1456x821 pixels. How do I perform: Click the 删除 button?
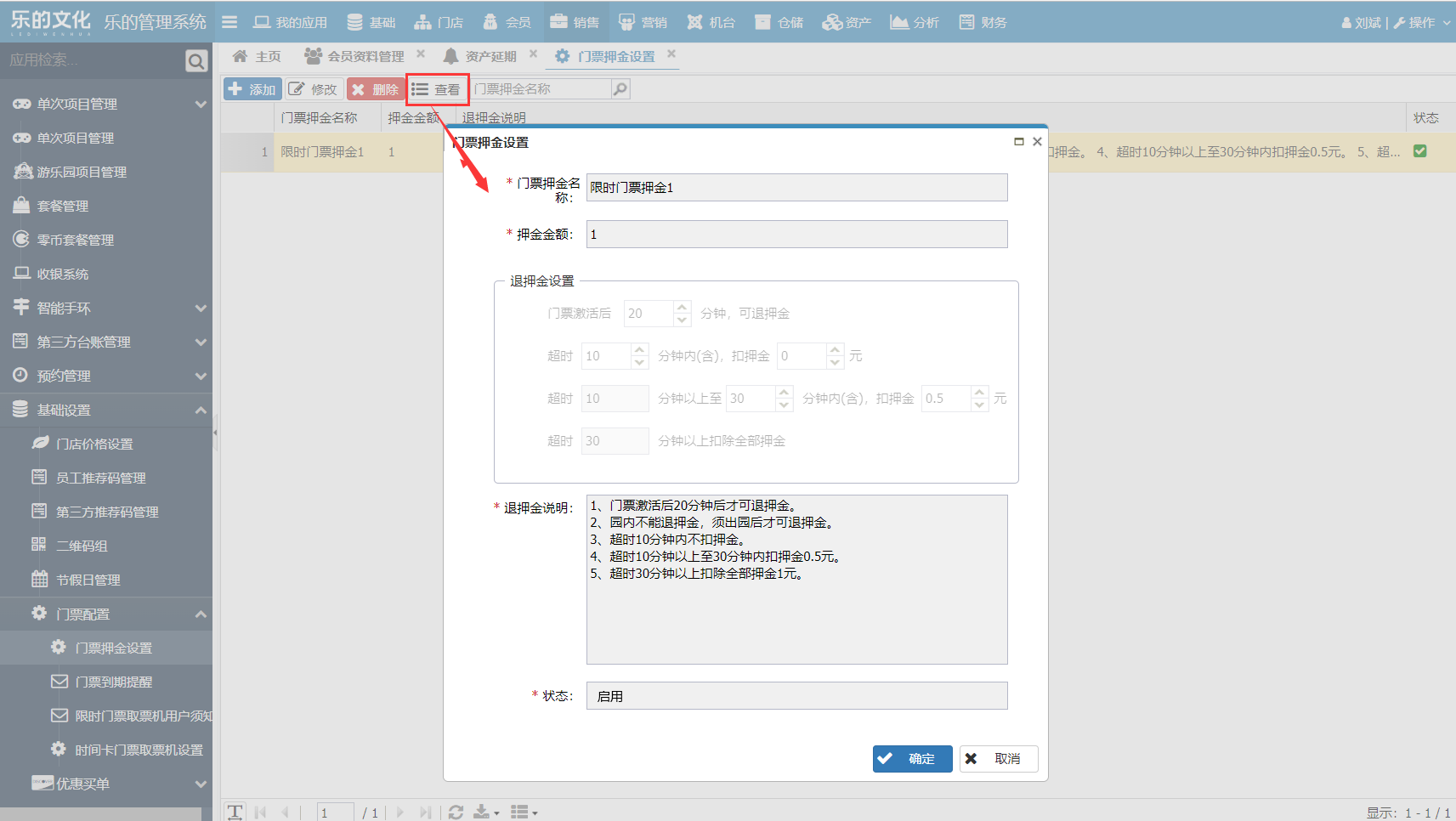pyautogui.click(x=376, y=89)
